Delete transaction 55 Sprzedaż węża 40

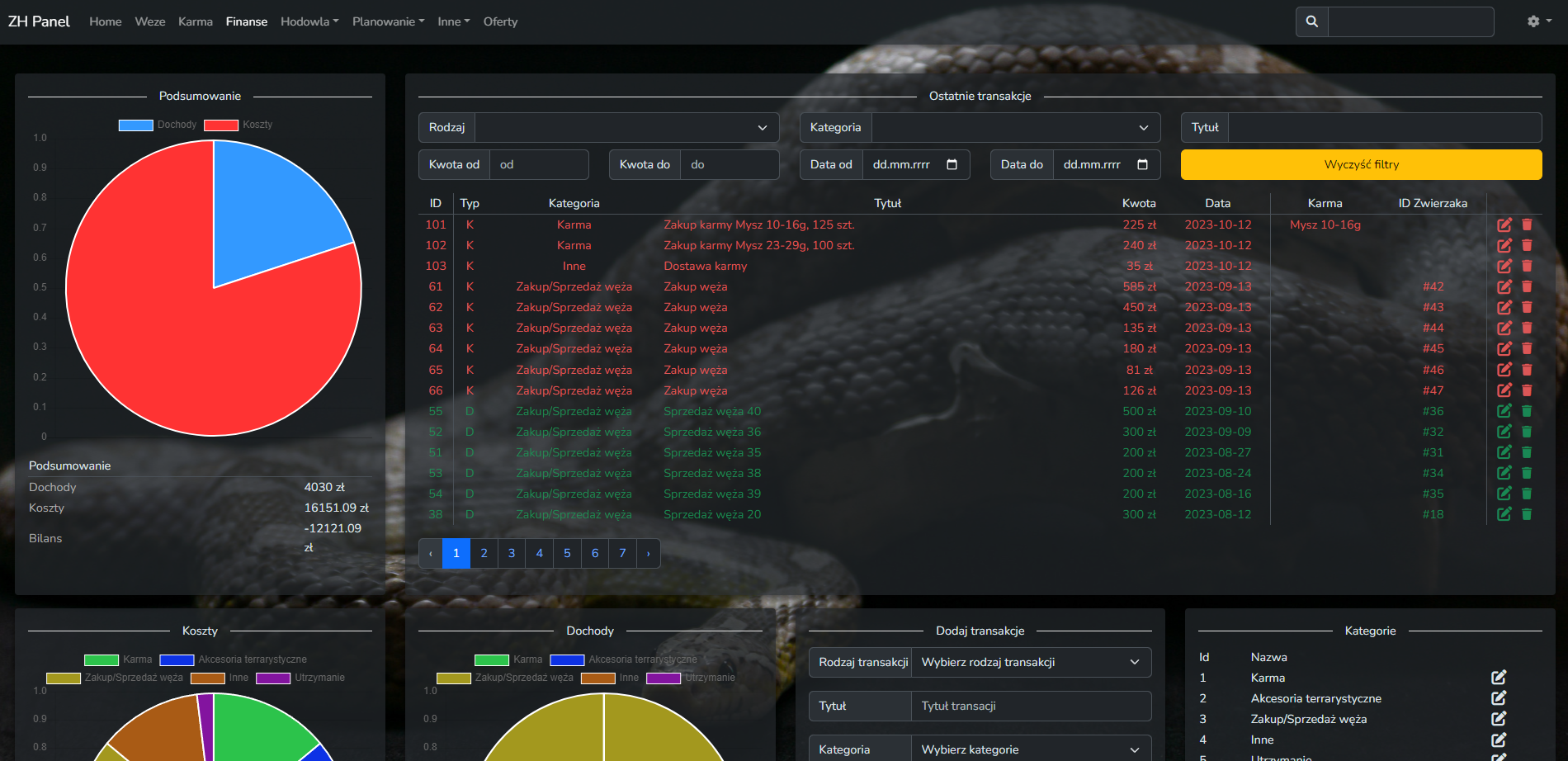point(1527,411)
